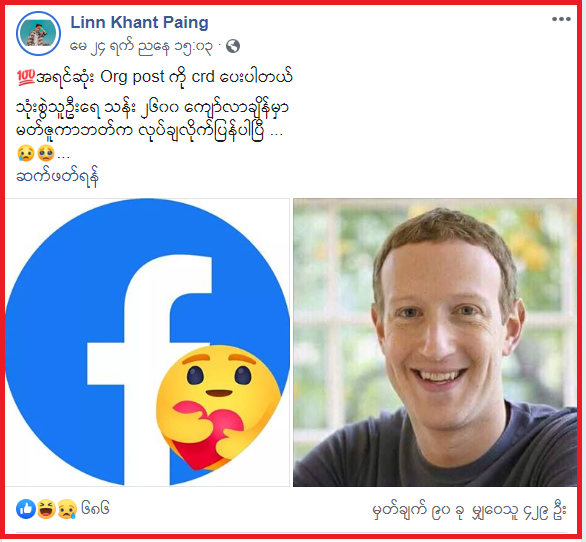Image resolution: width=586 pixels, height=542 pixels.
Task: Click the care emoji hugging heart
Action: (218, 407)
